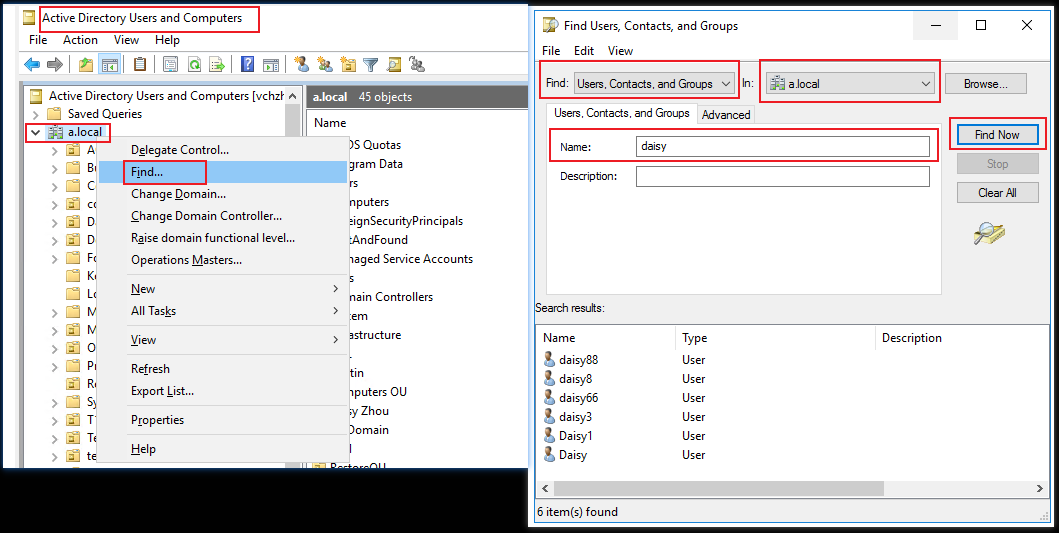Click the results scrollbar right arrow
1059x533 pixels.
click(x=1040, y=488)
